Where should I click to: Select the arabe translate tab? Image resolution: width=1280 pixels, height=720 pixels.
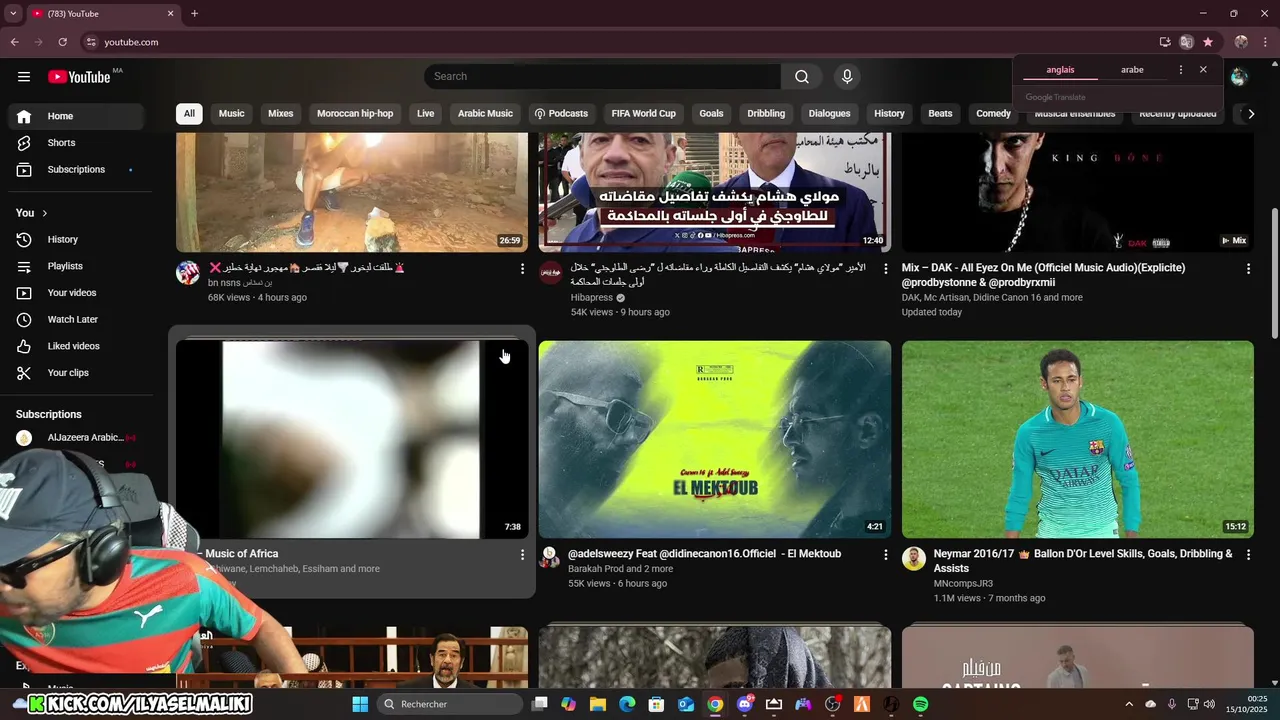point(1132,70)
